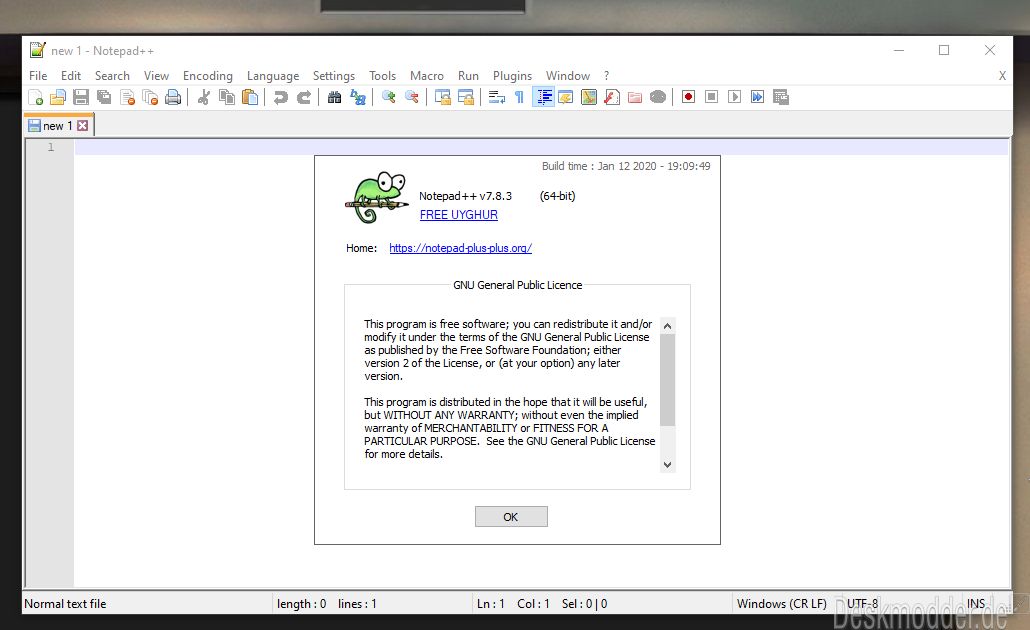Open the File menu
The width and height of the screenshot is (1030, 630).
38,76
